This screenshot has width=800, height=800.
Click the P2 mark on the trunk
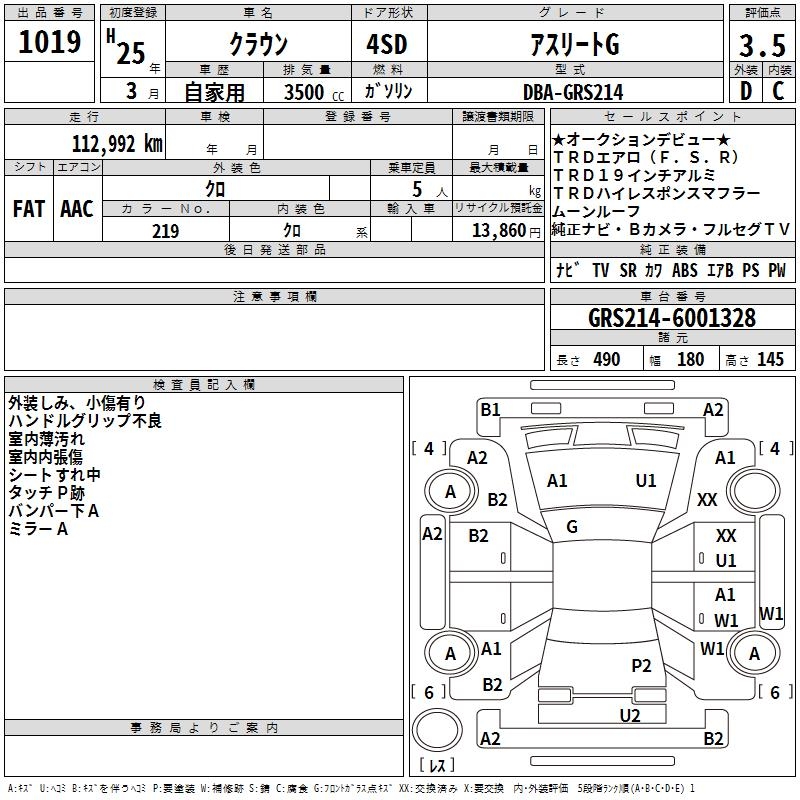click(641, 666)
